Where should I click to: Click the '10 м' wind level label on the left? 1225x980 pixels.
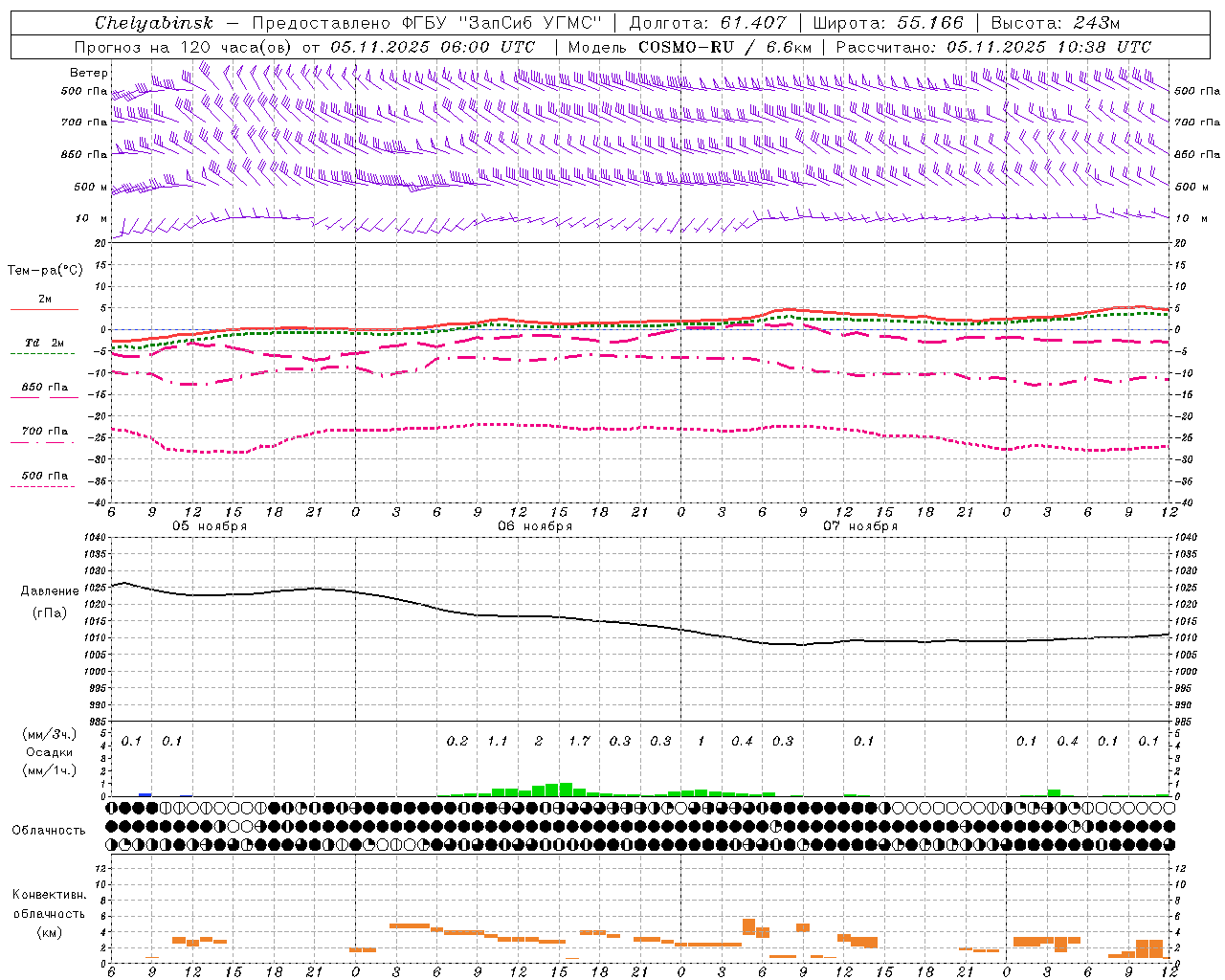(x=91, y=218)
